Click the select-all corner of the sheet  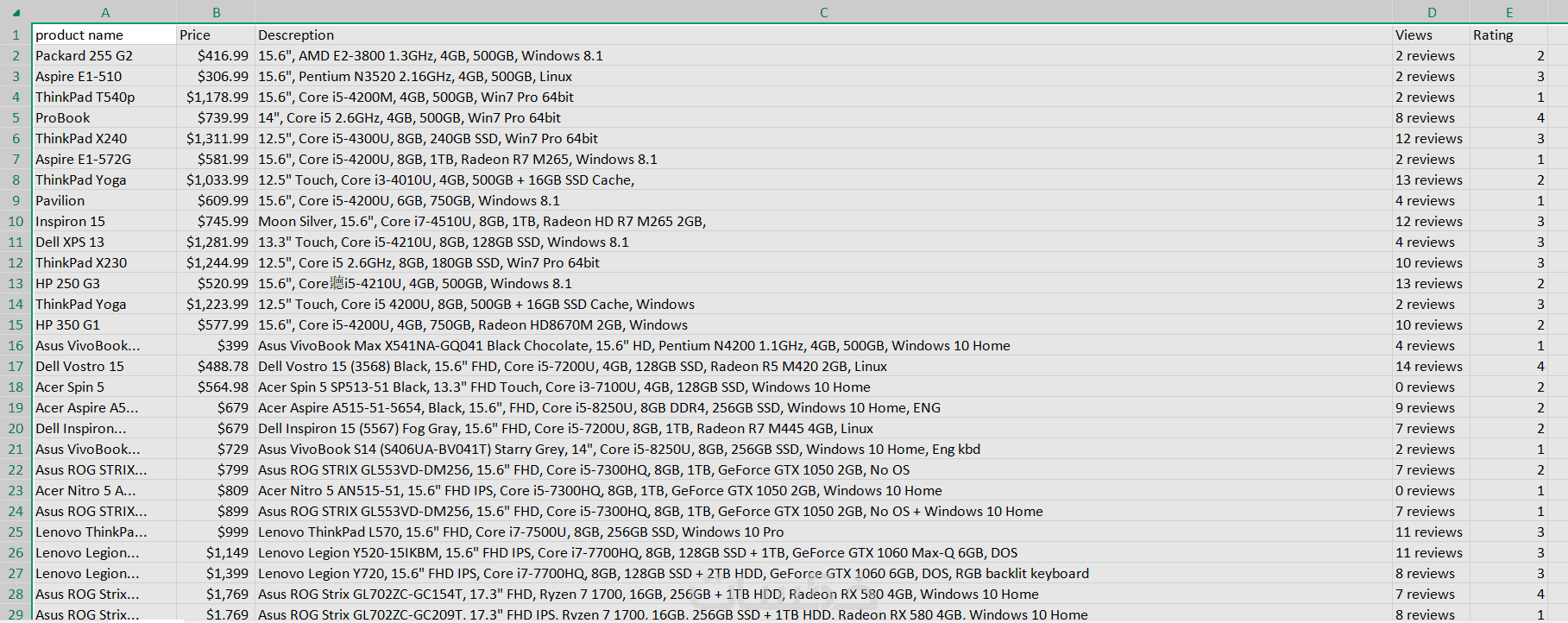point(16,12)
